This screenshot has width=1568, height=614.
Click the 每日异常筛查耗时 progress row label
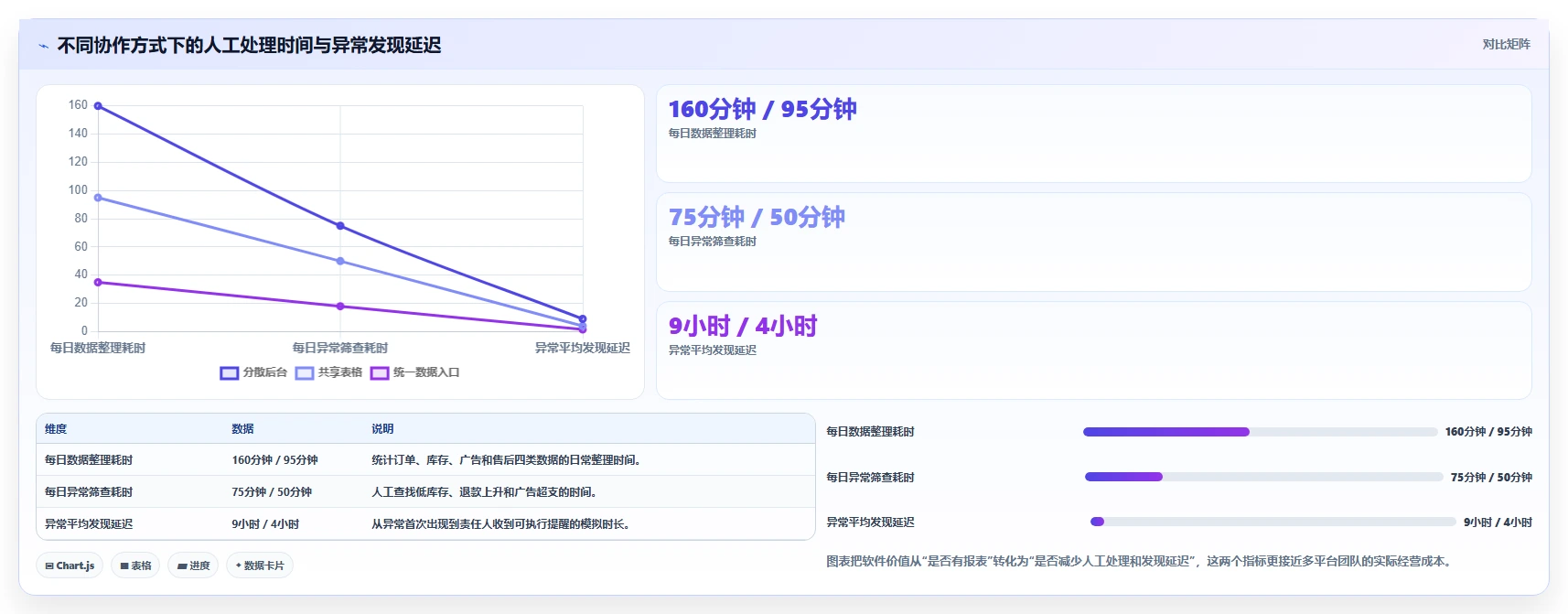pos(871,478)
